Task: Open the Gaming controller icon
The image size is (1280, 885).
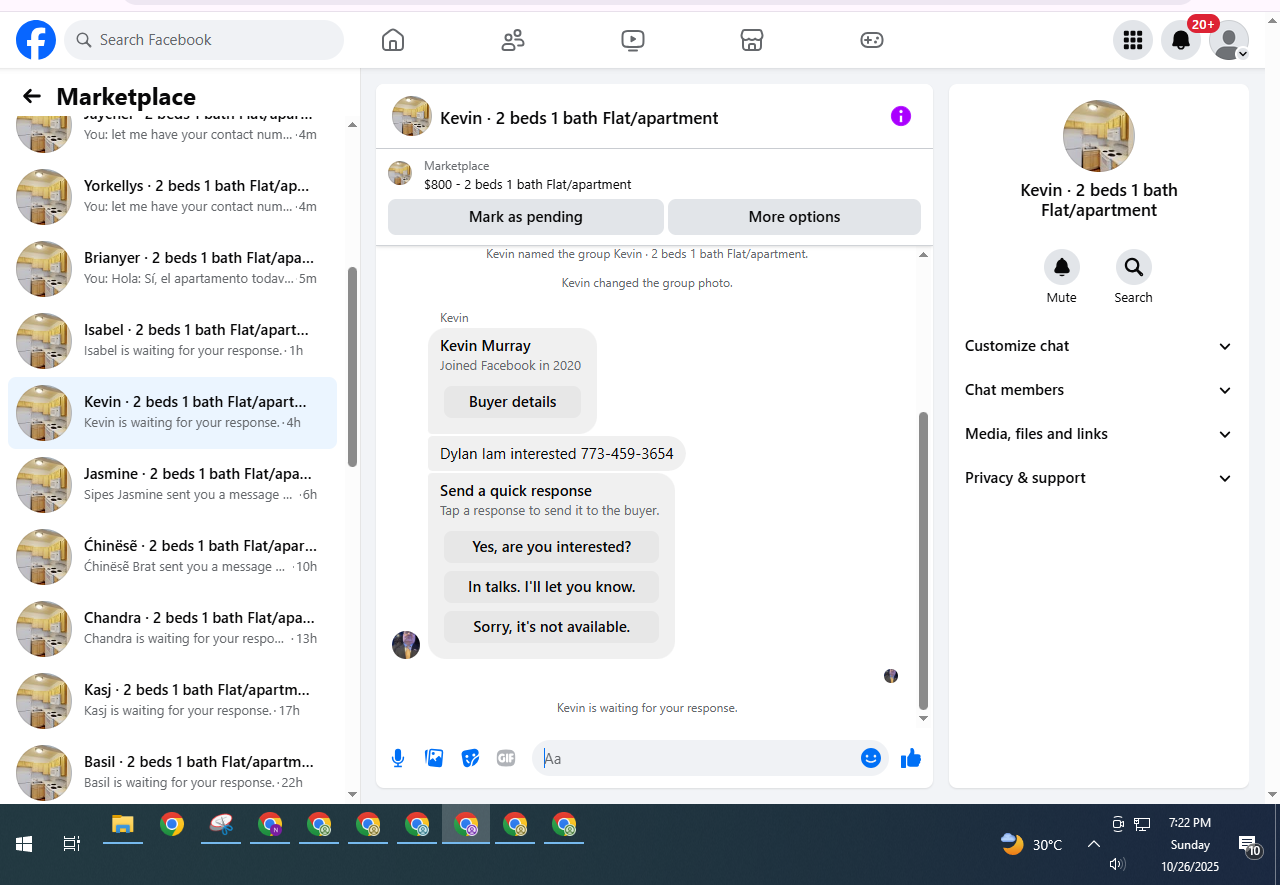Action: 872,40
